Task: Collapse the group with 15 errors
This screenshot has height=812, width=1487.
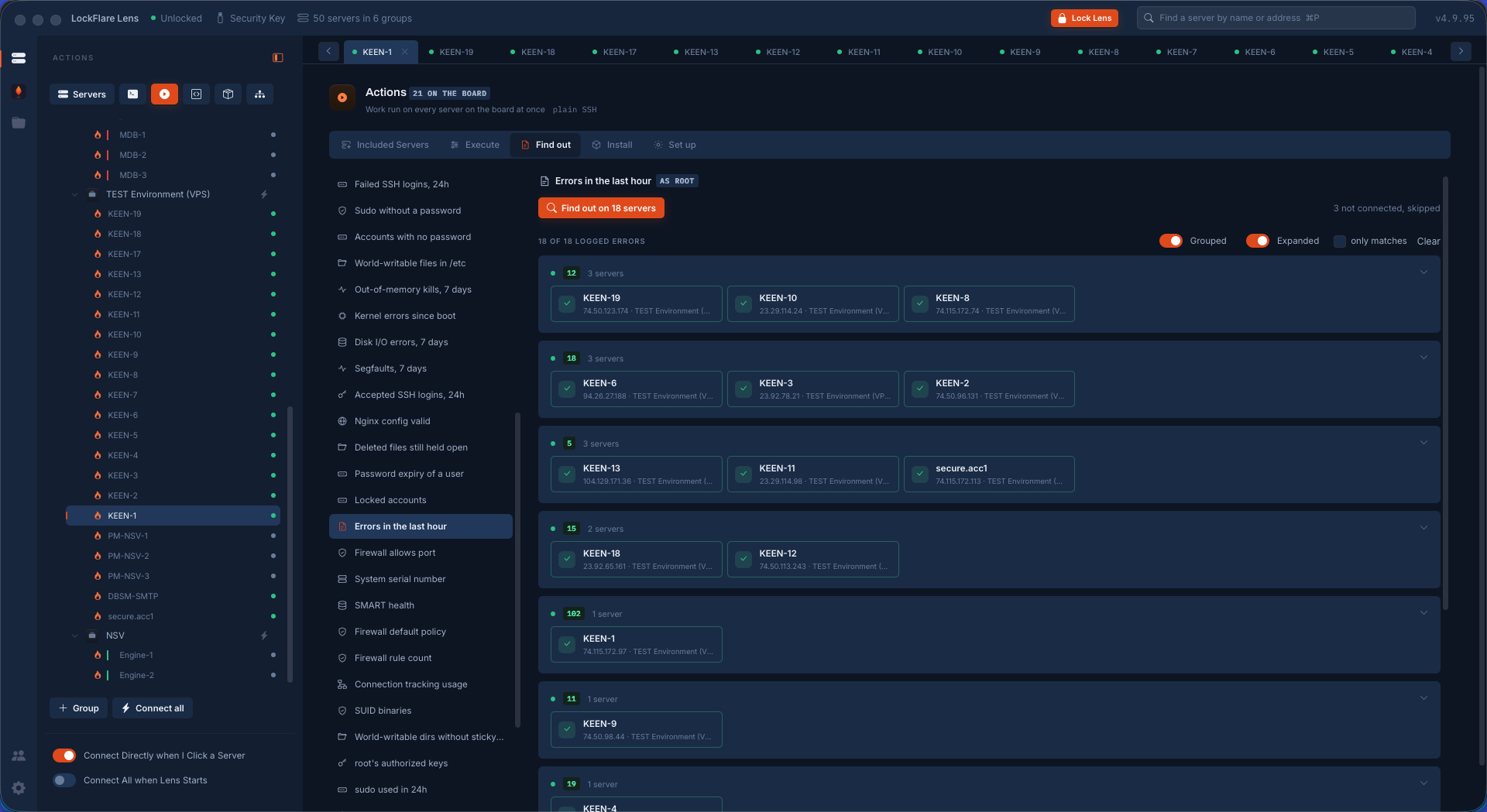Action: tap(1423, 528)
